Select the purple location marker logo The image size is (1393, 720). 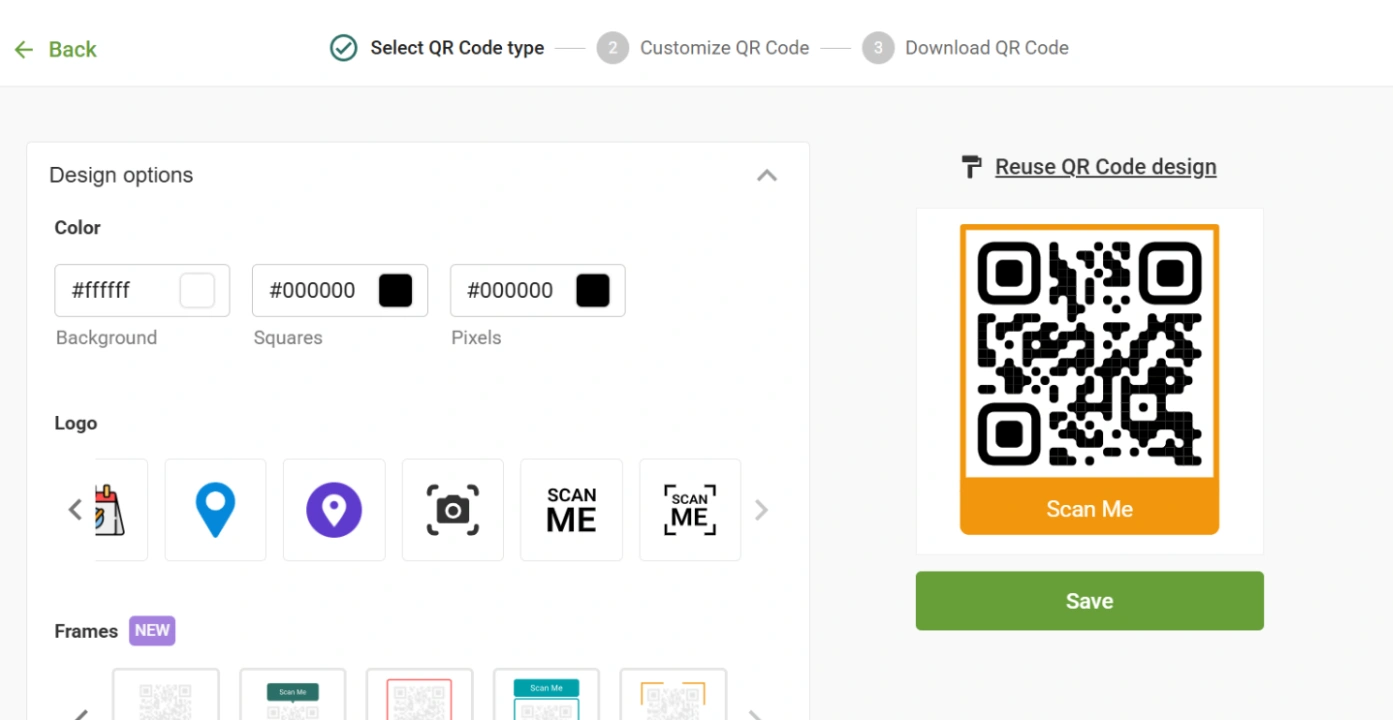pos(334,509)
